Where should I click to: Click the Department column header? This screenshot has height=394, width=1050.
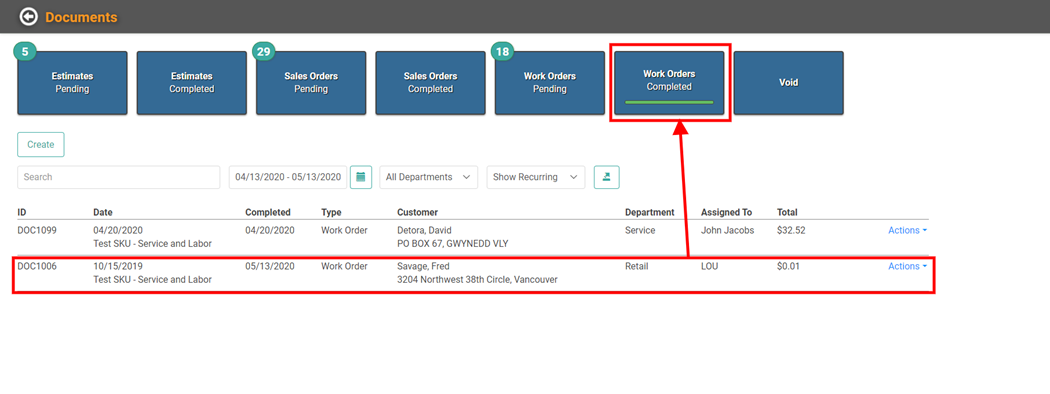coord(650,212)
